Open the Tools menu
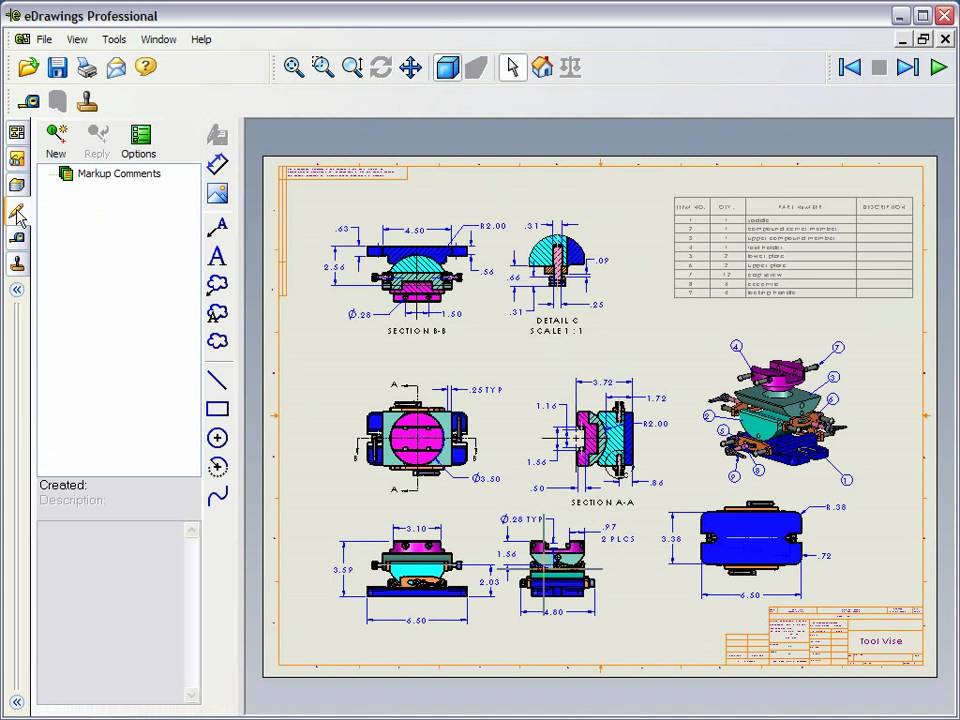This screenshot has width=960, height=720. tap(114, 39)
